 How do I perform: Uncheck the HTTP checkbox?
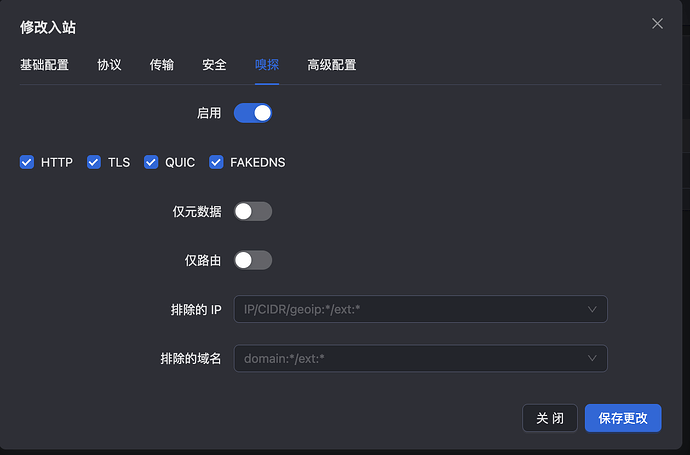(x=27, y=162)
